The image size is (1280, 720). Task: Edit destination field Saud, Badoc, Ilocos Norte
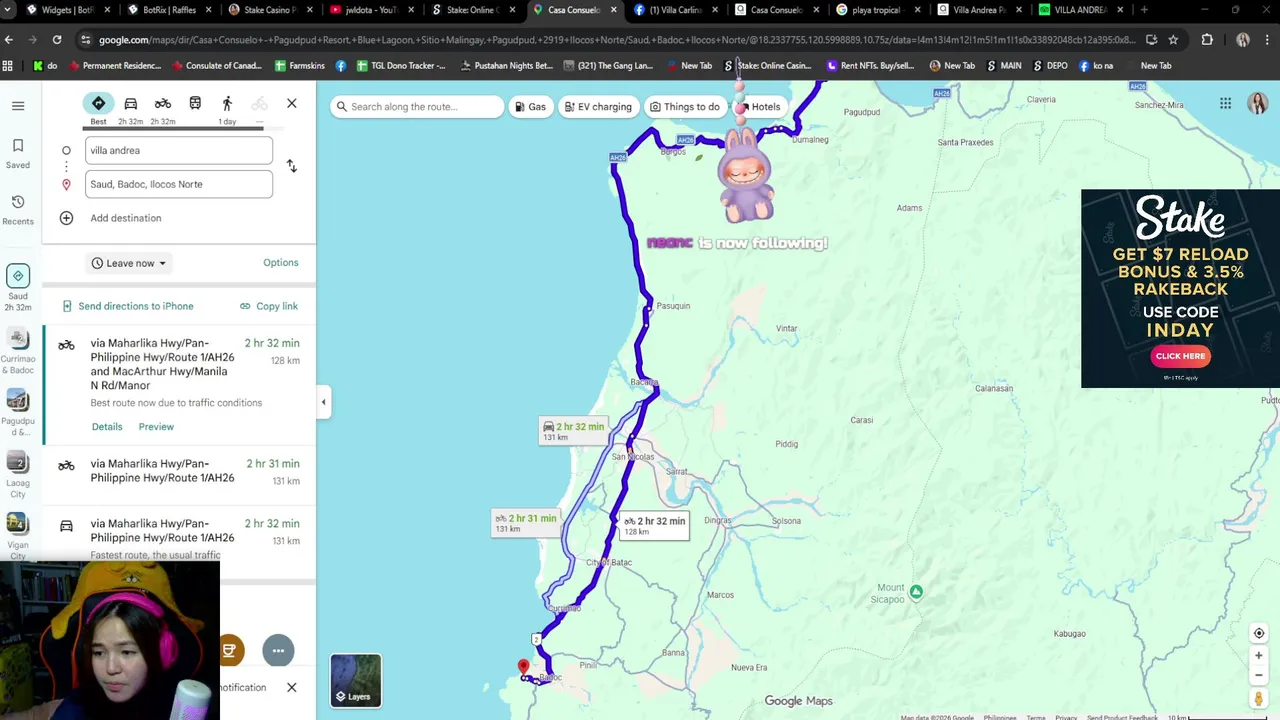[179, 184]
